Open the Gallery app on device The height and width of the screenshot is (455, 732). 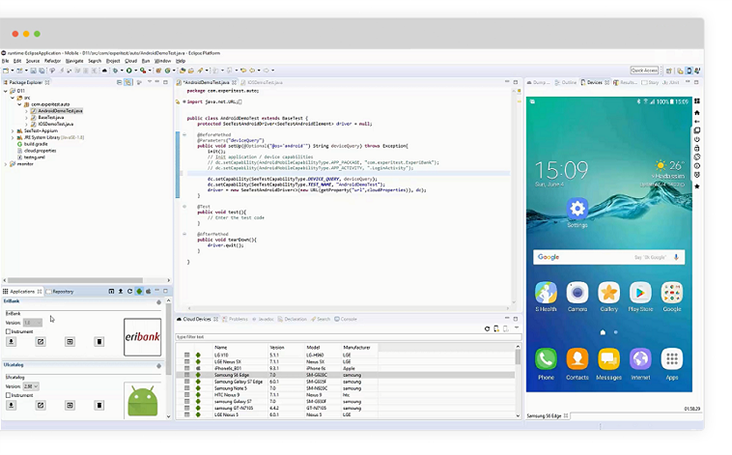(x=608, y=293)
